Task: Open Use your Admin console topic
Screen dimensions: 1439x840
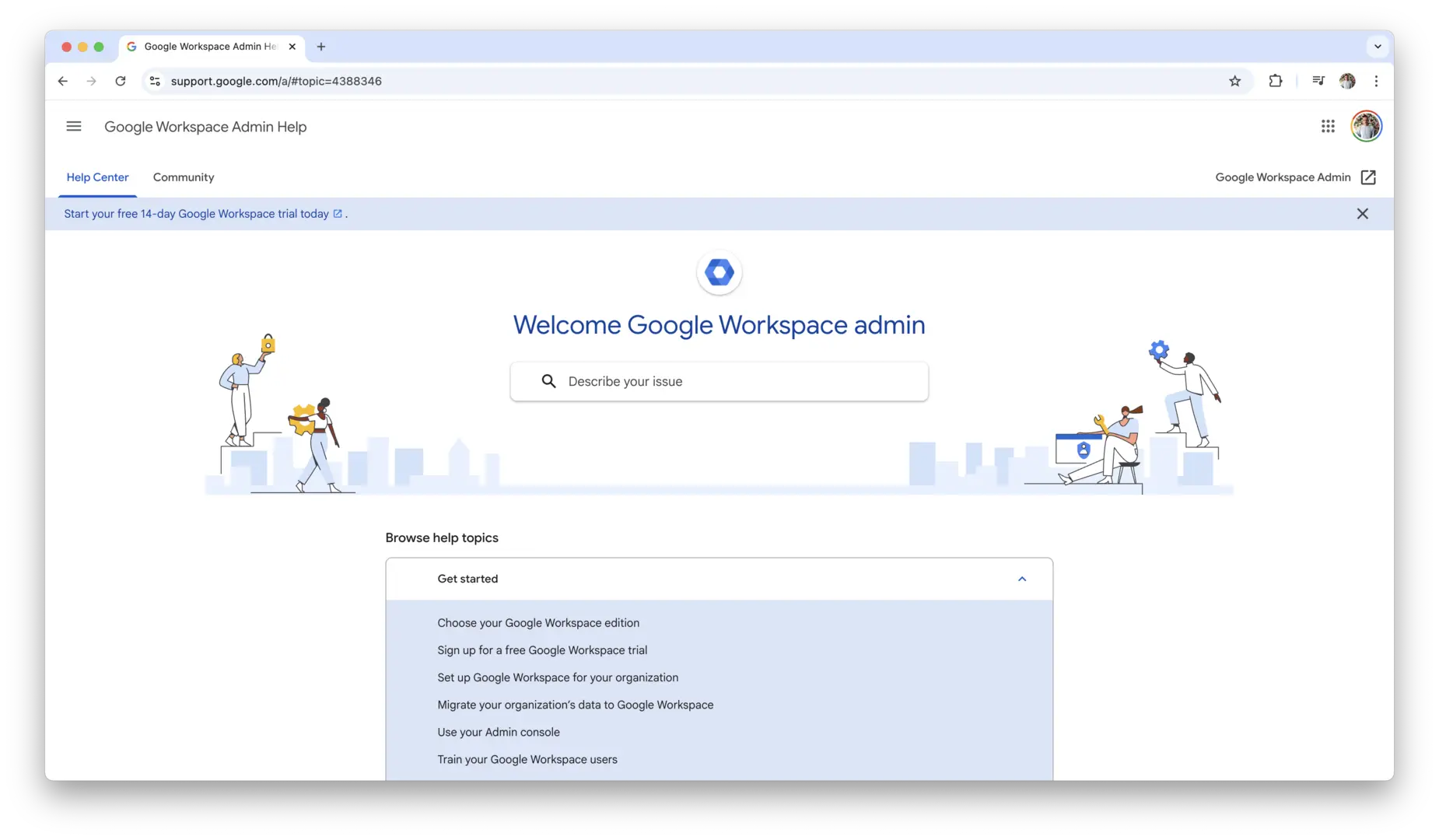Action: pyautogui.click(x=499, y=732)
